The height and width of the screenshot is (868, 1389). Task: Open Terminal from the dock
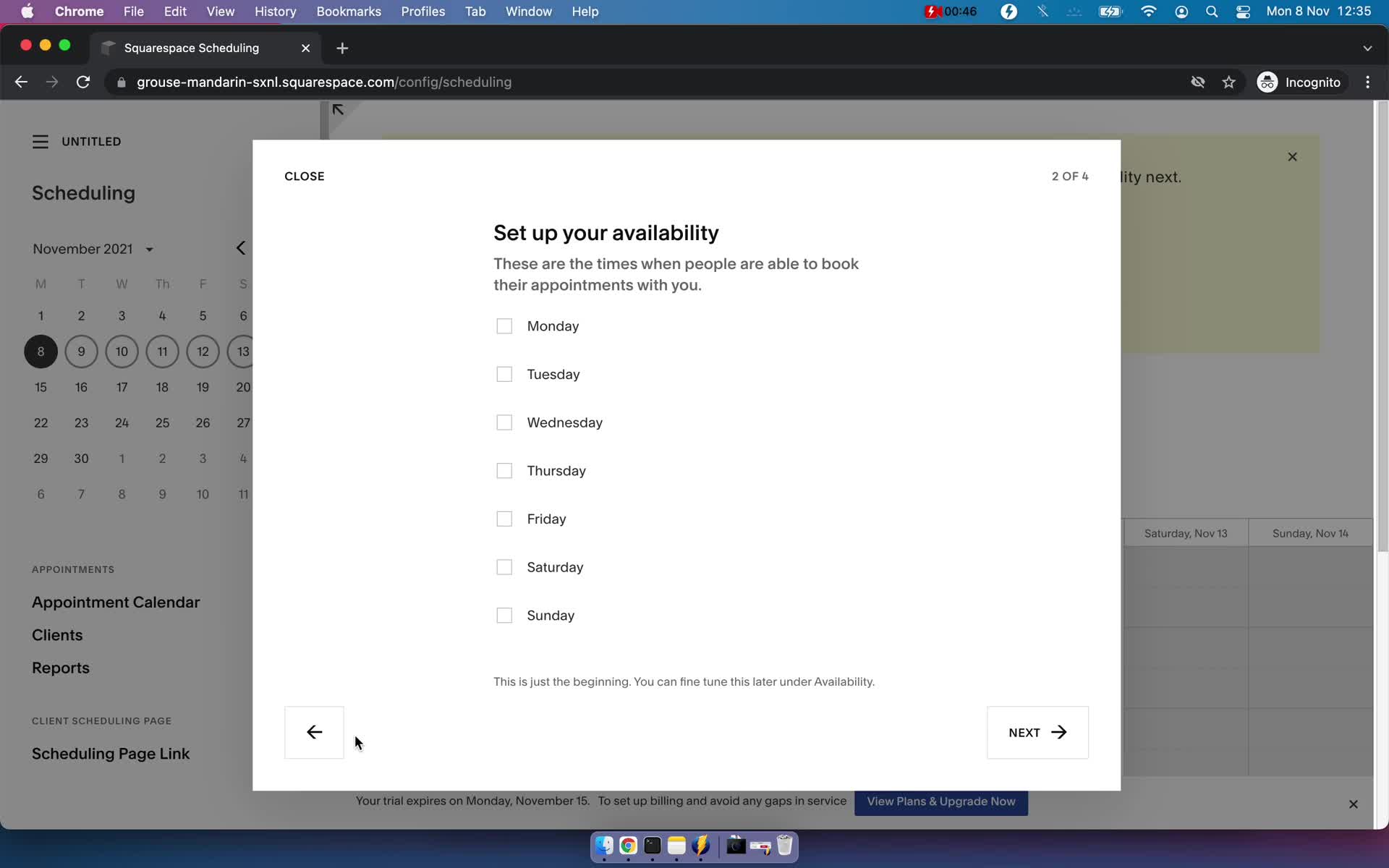click(653, 846)
